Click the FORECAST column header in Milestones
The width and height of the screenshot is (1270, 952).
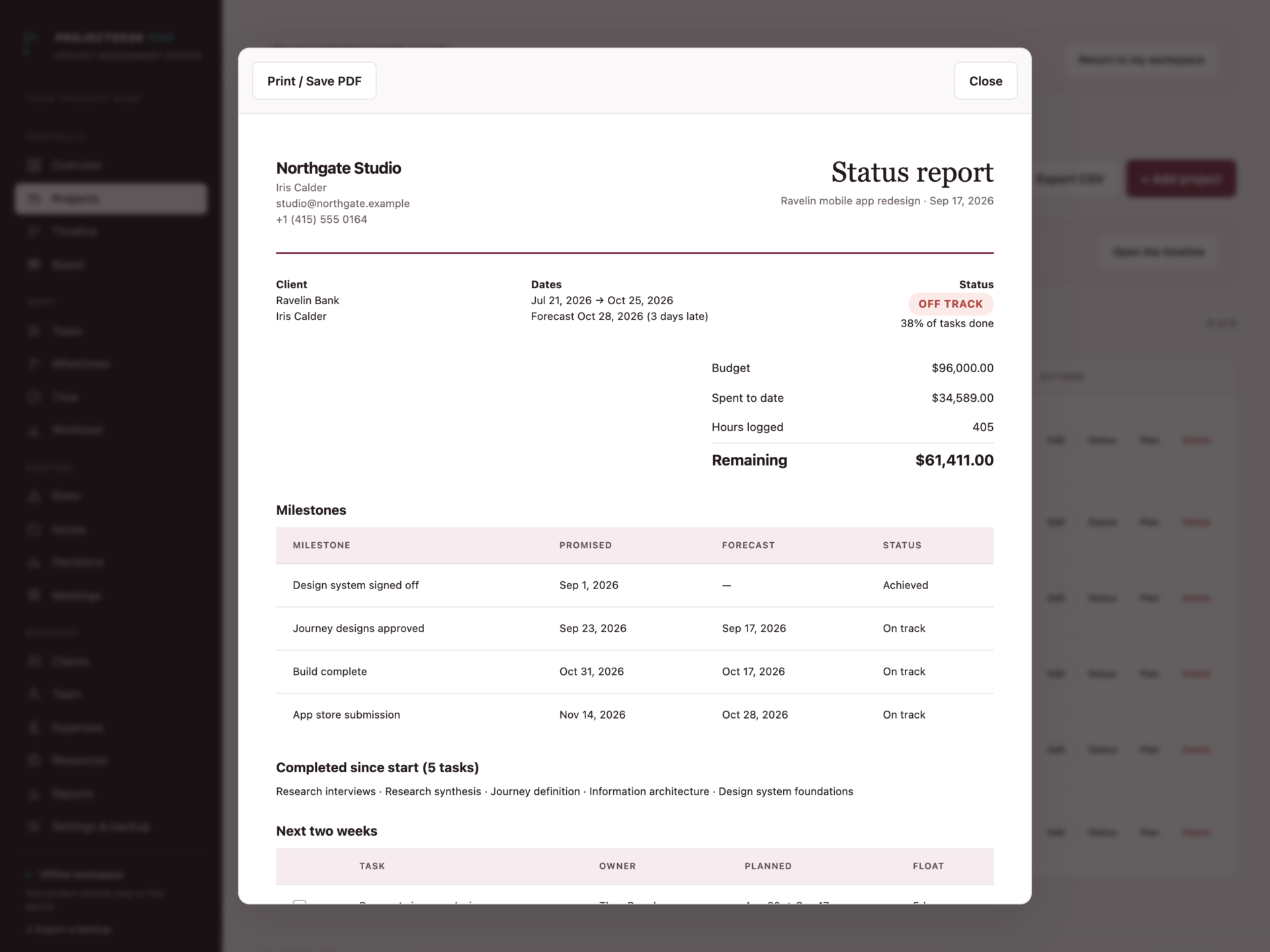(x=748, y=545)
